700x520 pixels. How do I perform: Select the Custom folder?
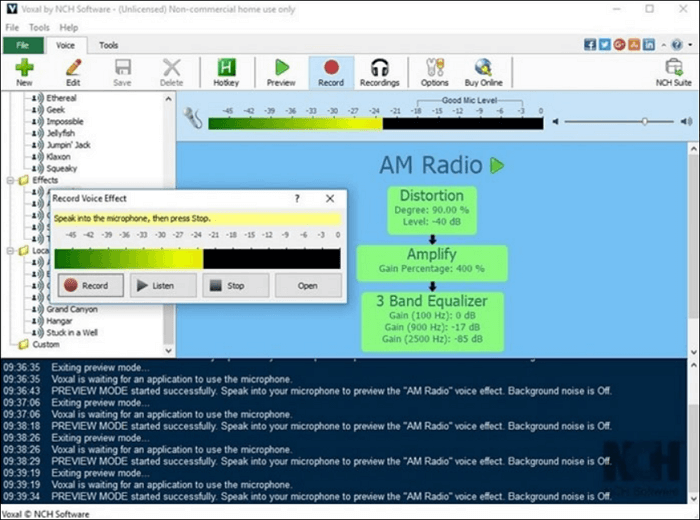46,345
